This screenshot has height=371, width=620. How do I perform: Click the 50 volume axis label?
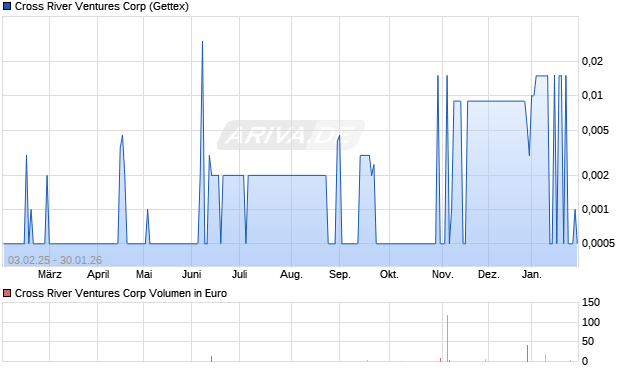588,341
